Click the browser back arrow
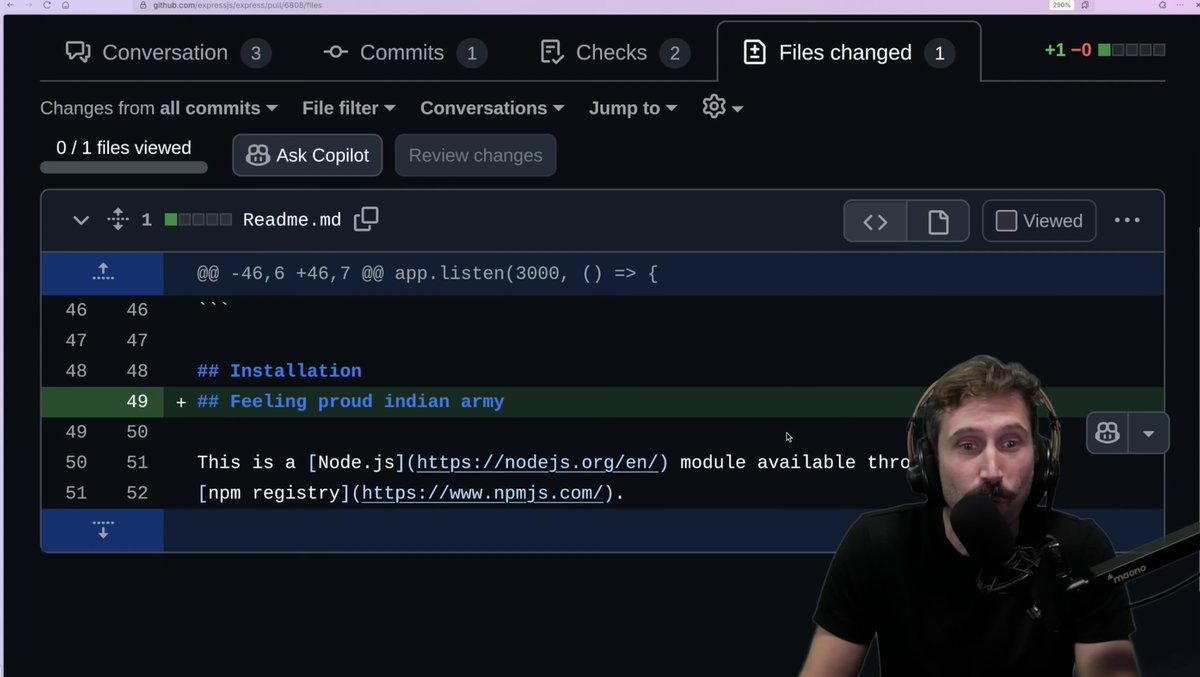This screenshot has width=1200, height=677. [12, 5]
